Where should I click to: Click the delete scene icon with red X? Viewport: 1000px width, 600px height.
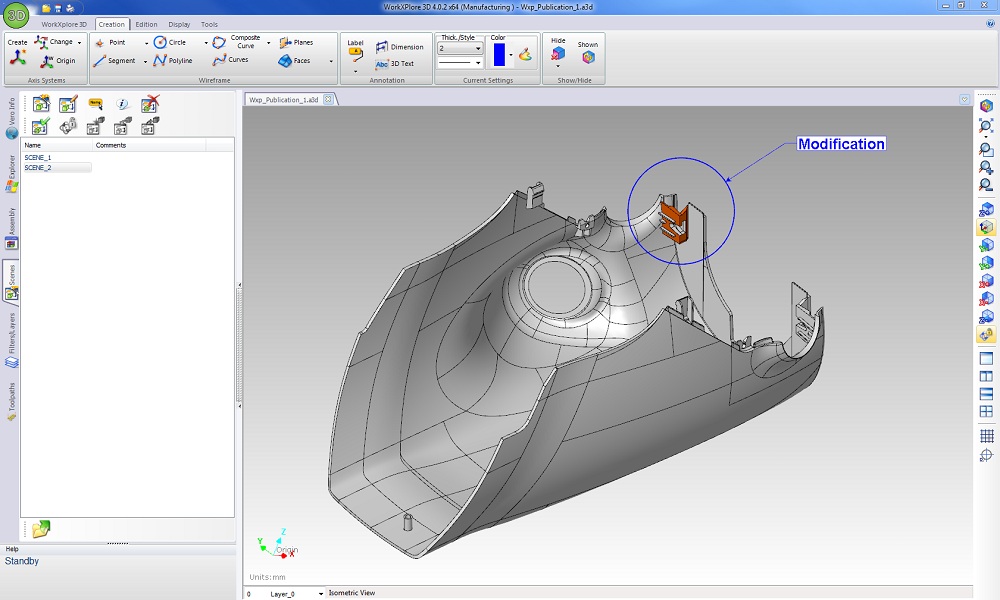[150, 103]
